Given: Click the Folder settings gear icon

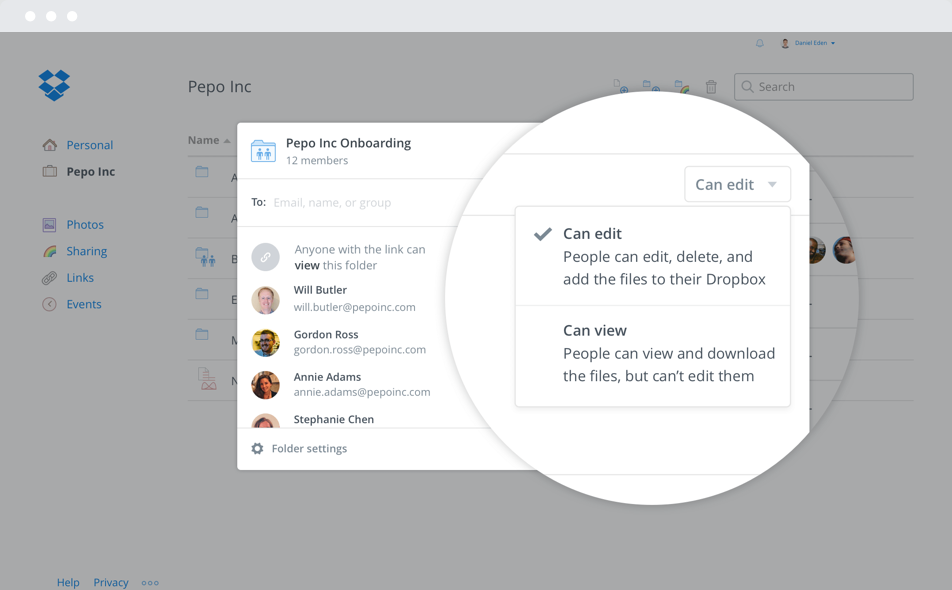Looking at the screenshot, I should (x=257, y=449).
